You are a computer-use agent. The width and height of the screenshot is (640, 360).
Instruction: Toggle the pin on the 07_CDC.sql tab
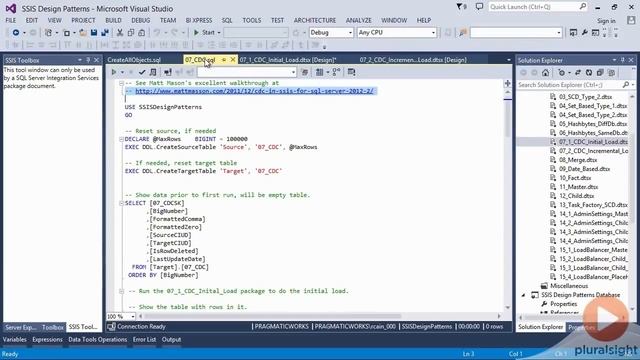point(224,60)
